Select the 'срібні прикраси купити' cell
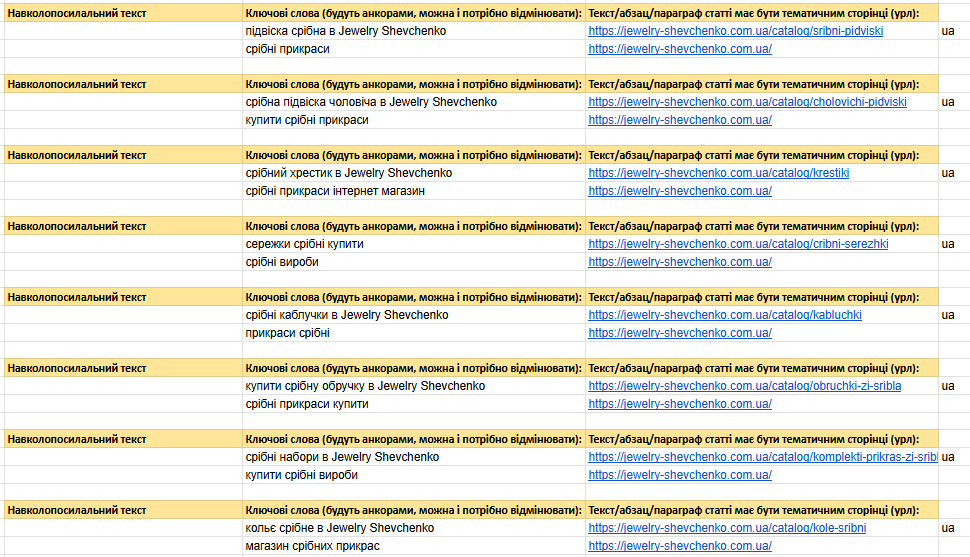 414,404
